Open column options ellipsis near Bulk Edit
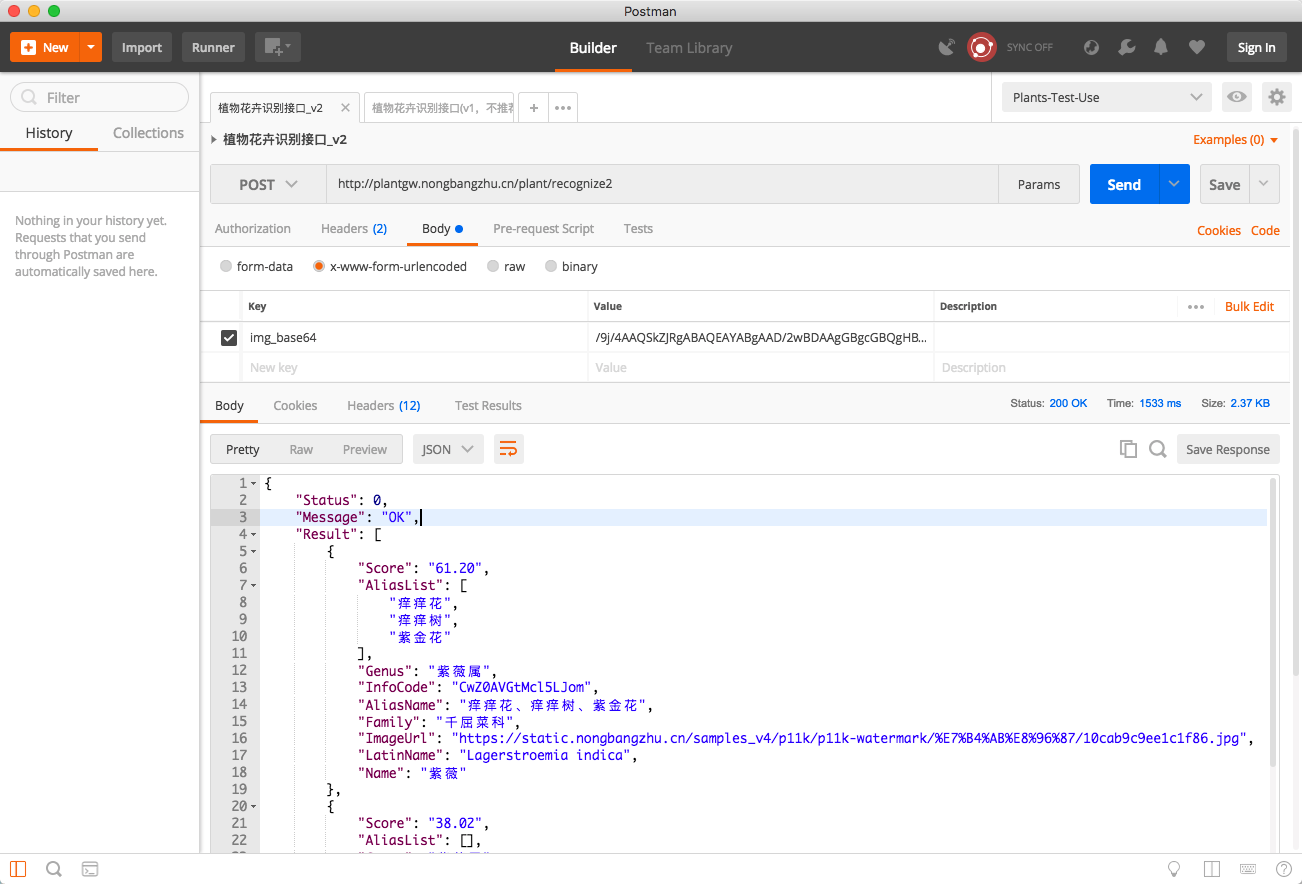The image size is (1302, 884). (x=1196, y=307)
